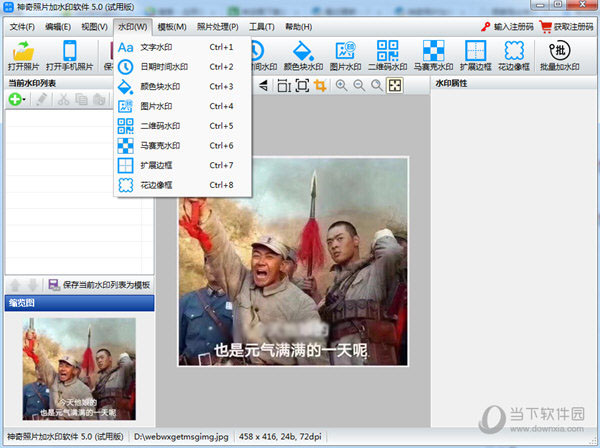600x448 pixels.
Task: Choose 文字水印 Ctrl+1 from the menu
Action: [183, 47]
